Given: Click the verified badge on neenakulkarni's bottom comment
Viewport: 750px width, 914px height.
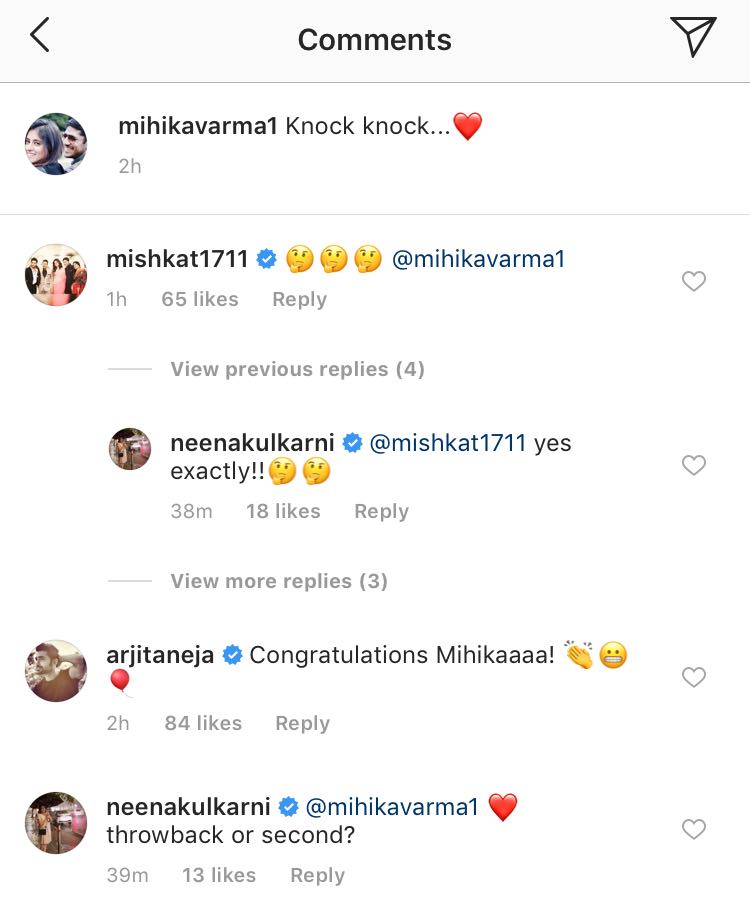Looking at the screenshot, I should (x=289, y=805).
